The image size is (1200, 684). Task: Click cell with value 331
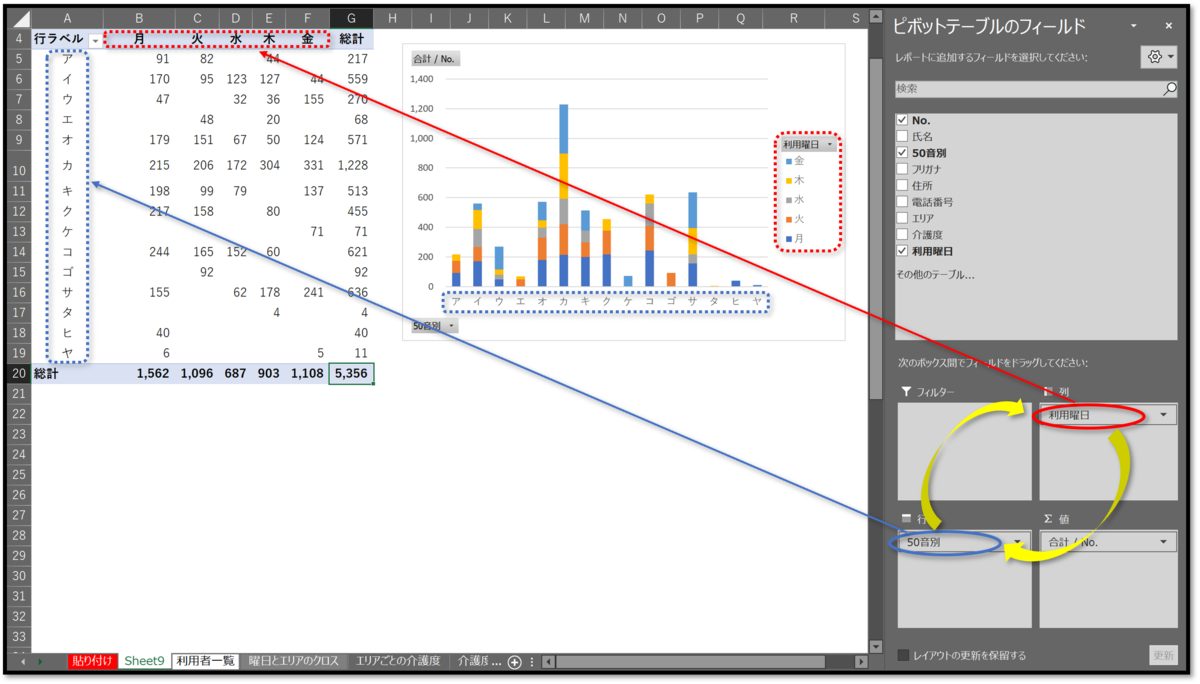(x=307, y=165)
